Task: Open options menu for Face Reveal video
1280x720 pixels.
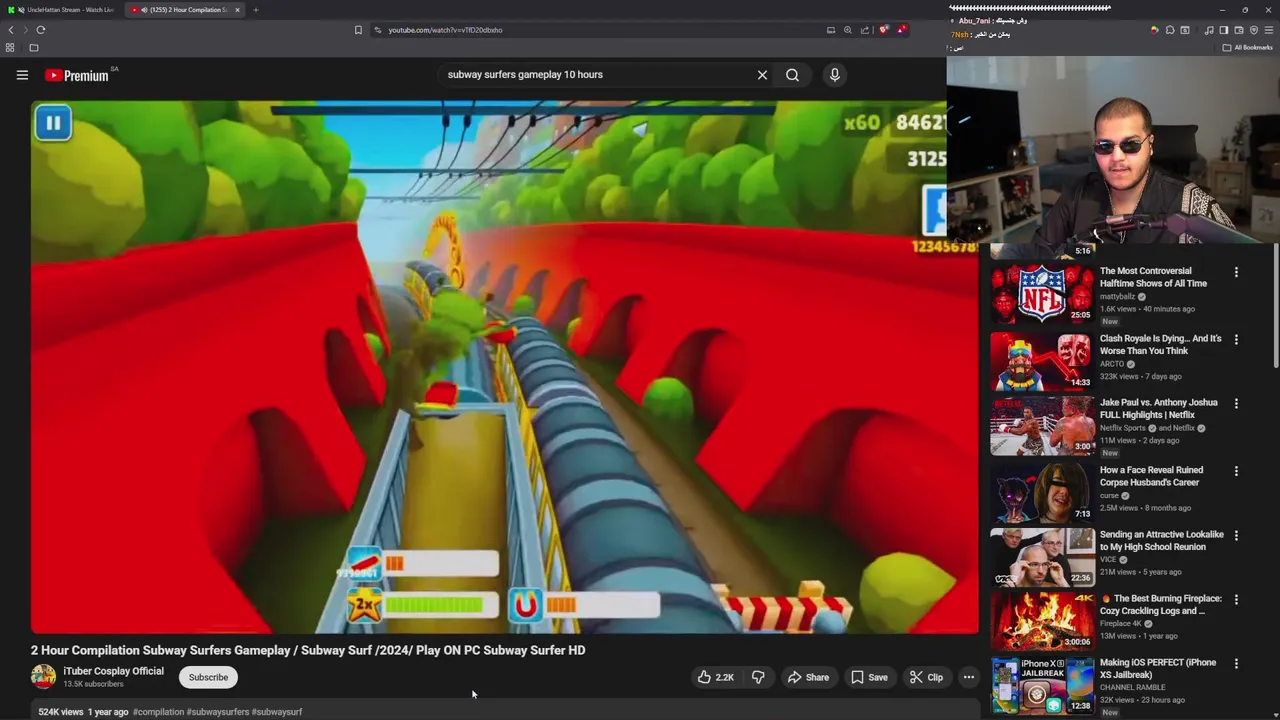Action: (1236, 471)
